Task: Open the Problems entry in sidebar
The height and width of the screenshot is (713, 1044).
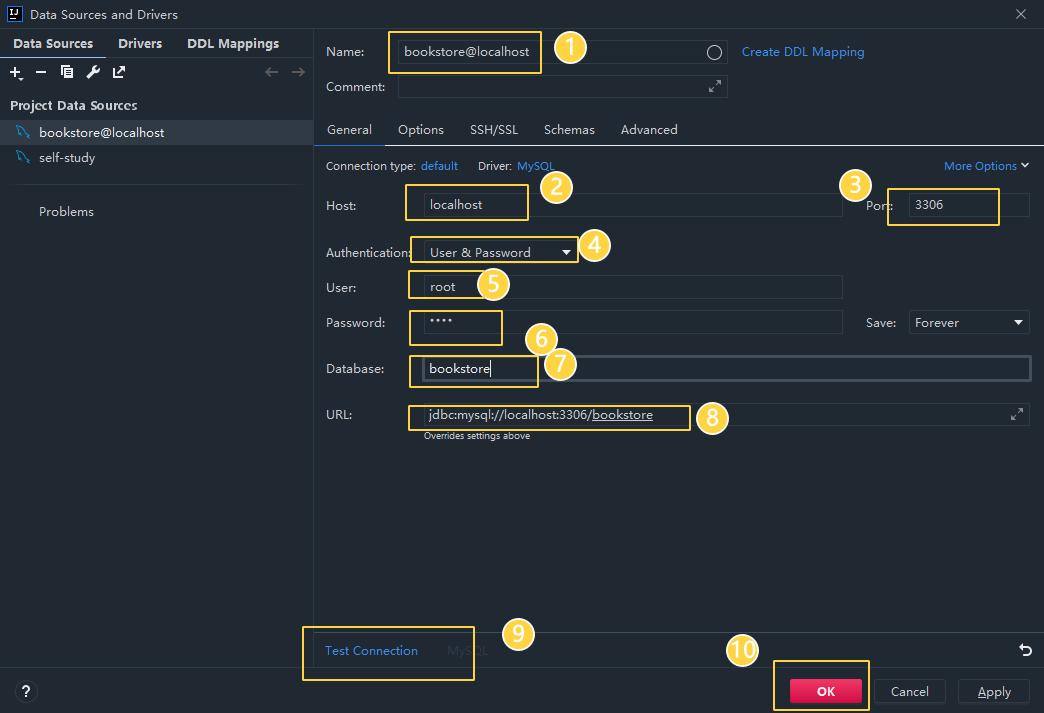Action: point(67,212)
